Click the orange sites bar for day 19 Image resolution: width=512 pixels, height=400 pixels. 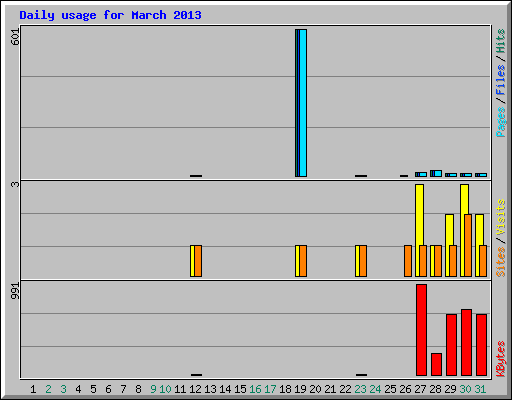303,261
